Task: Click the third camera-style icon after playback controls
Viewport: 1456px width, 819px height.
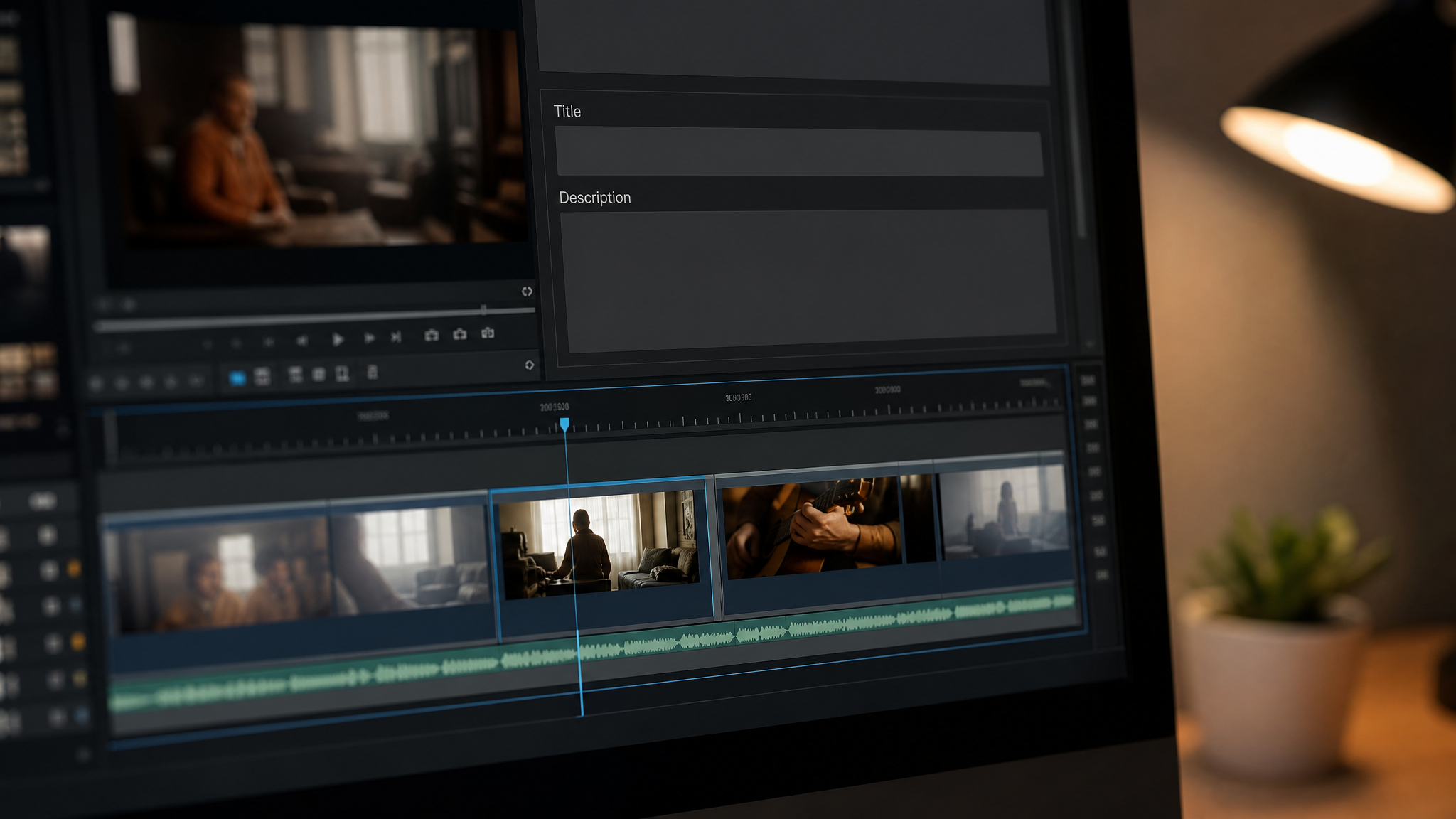Action: 488,333
